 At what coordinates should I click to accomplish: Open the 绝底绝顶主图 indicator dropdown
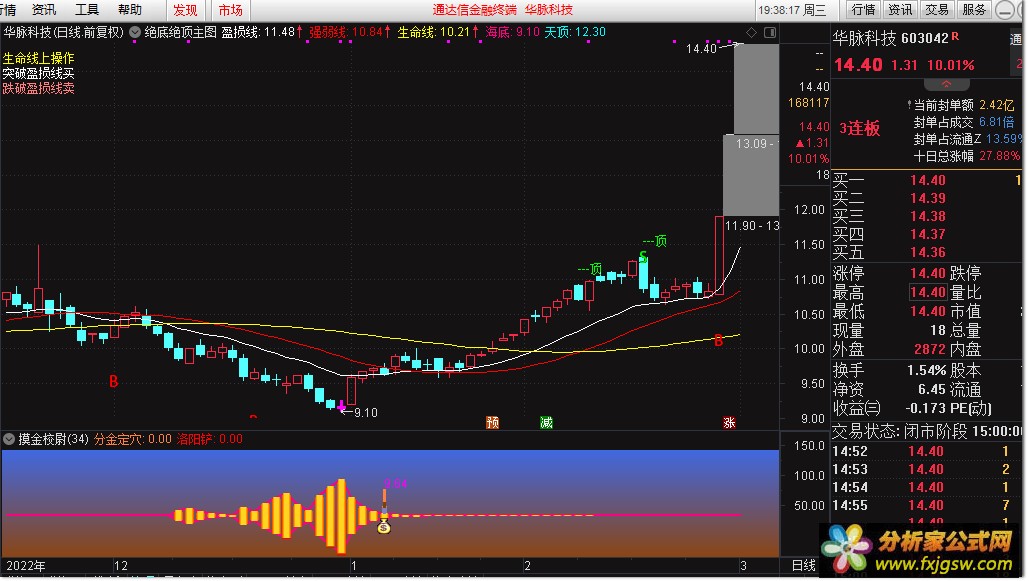click(135, 32)
